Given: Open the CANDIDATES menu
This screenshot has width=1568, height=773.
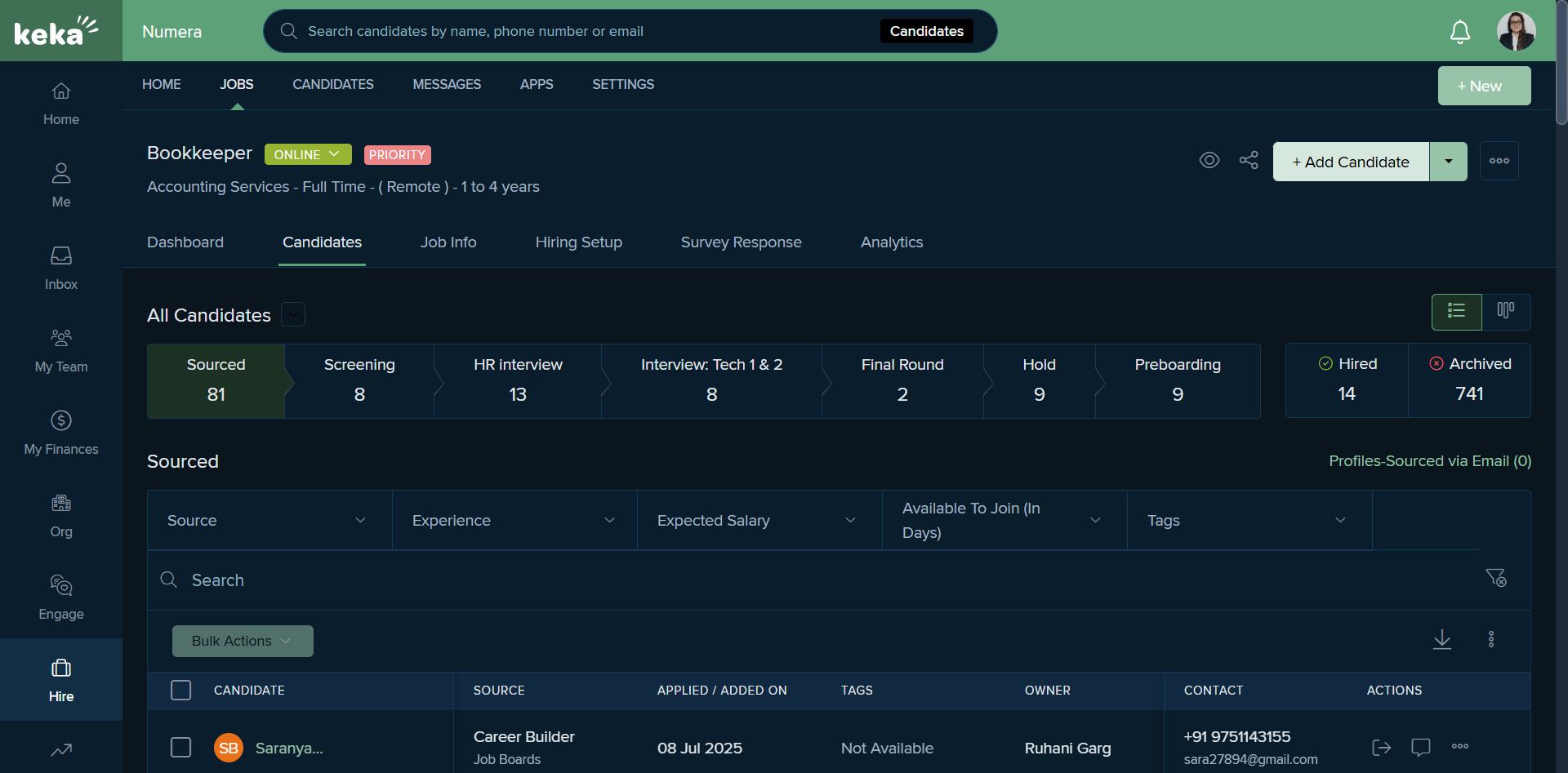Looking at the screenshot, I should (333, 84).
